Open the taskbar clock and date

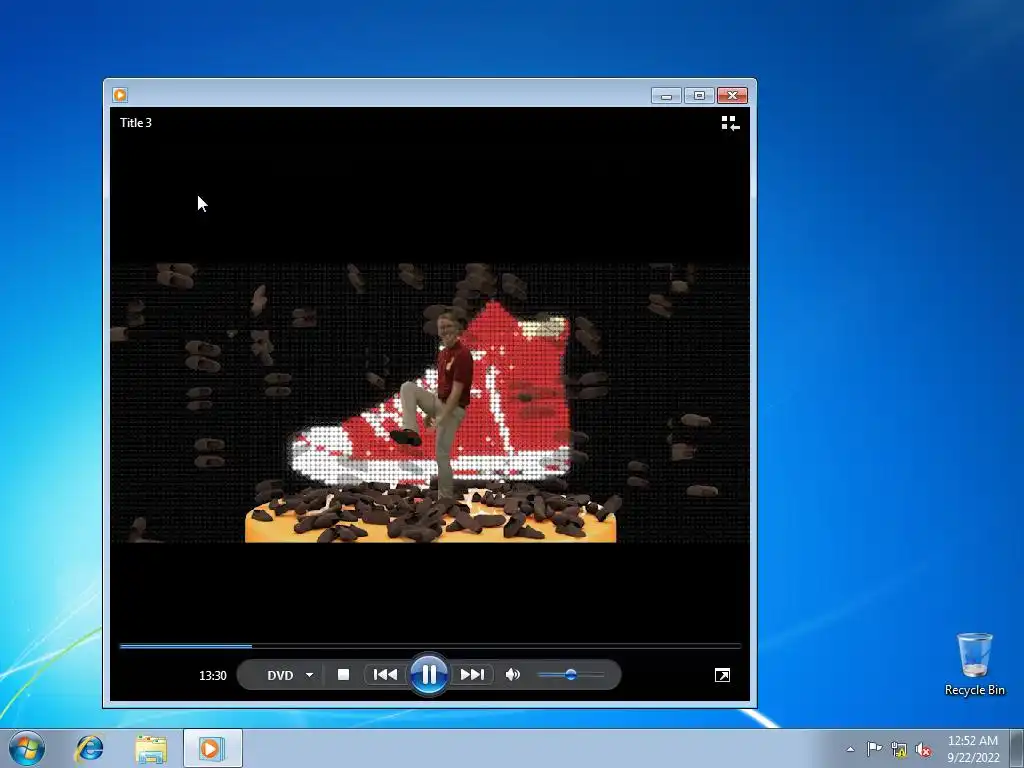[973, 749]
